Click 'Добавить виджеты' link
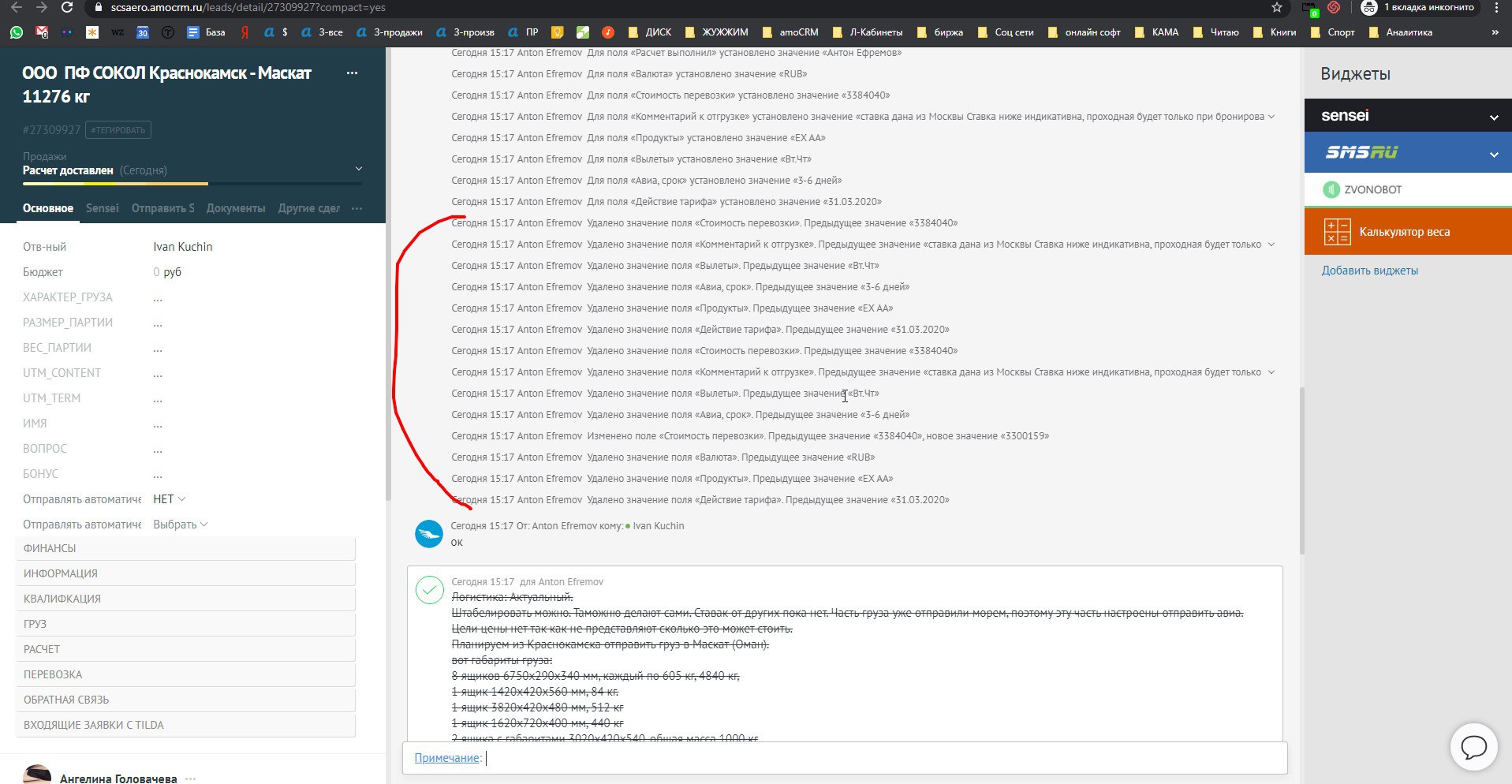The height and width of the screenshot is (784, 1512). (1370, 271)
